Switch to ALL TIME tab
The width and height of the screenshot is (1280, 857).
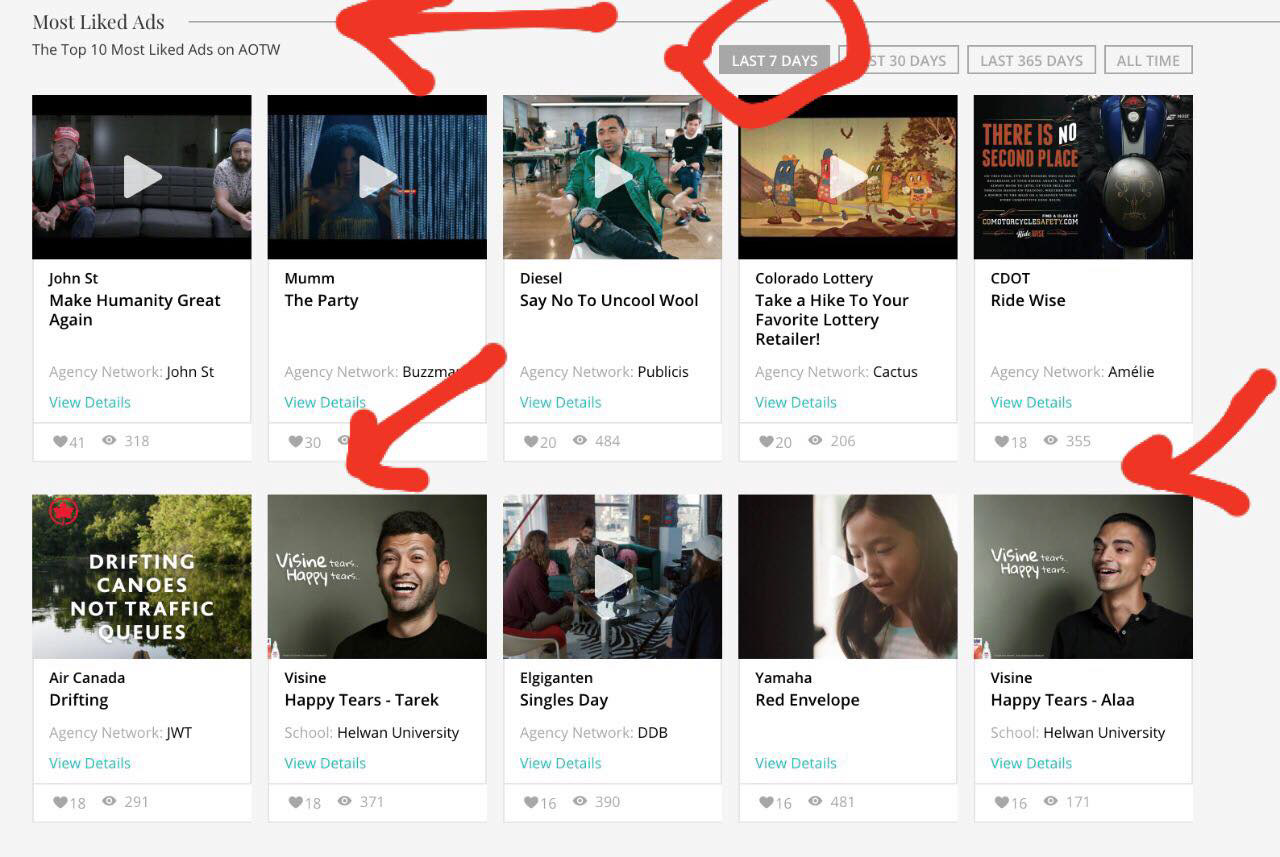pos(1148,60)
